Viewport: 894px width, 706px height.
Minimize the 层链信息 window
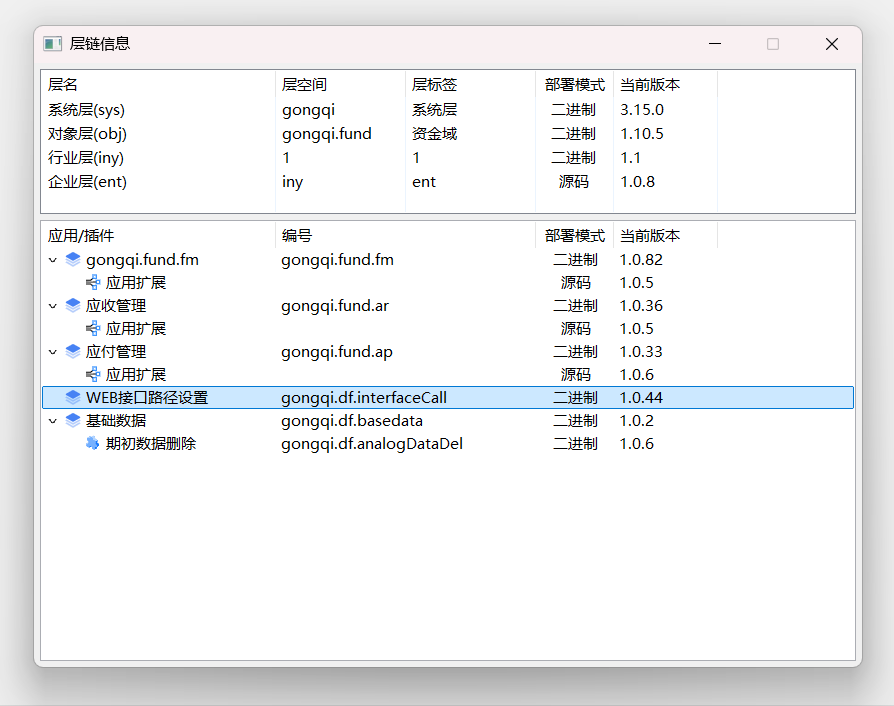[715, 44]
